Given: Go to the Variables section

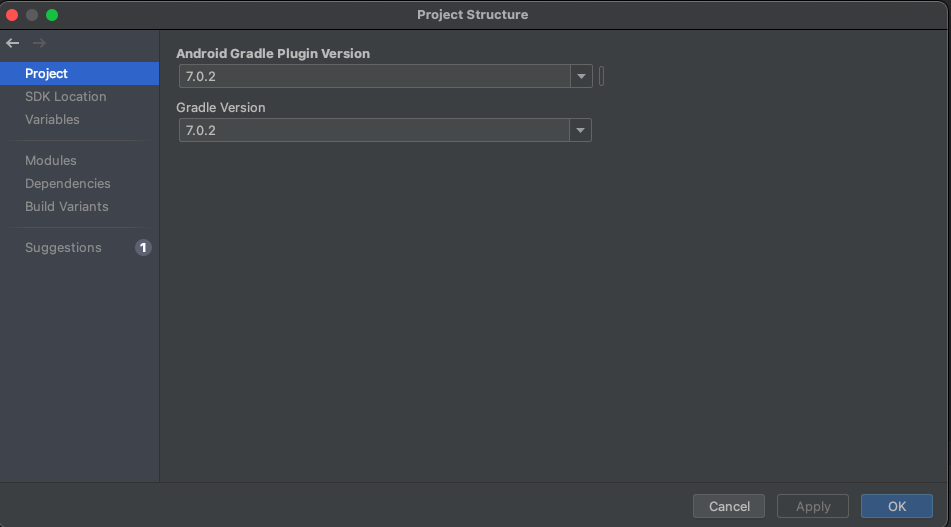Looking at the screenshot, I should (52, 119).
